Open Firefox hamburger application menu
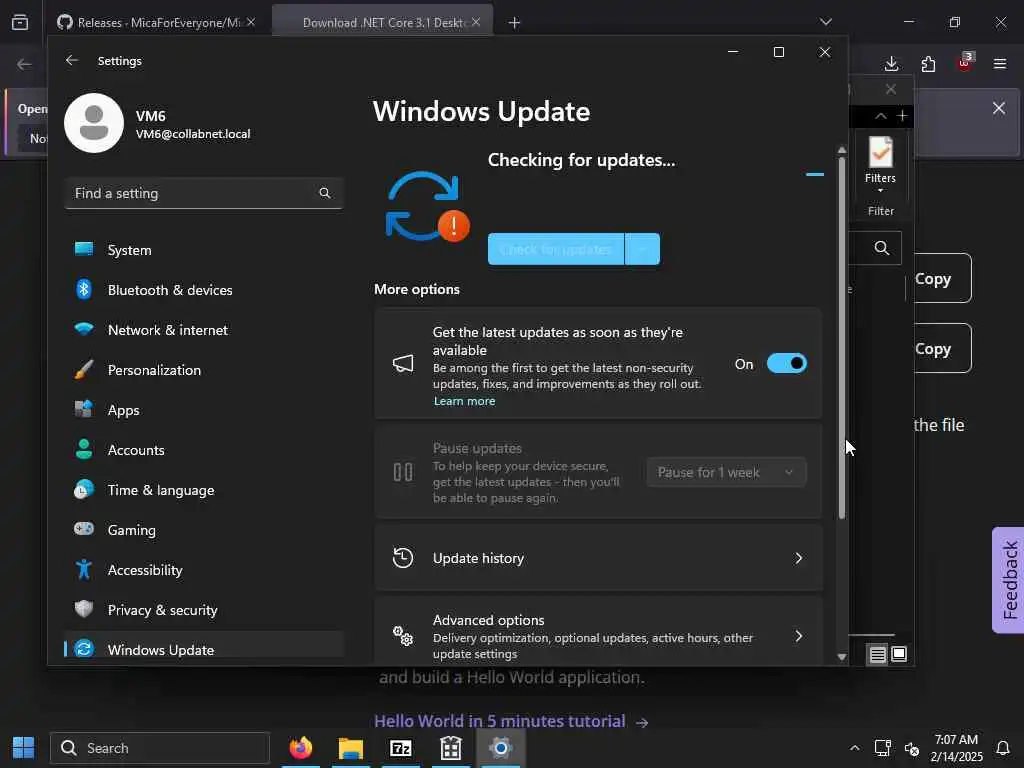 click(1000, 64)
